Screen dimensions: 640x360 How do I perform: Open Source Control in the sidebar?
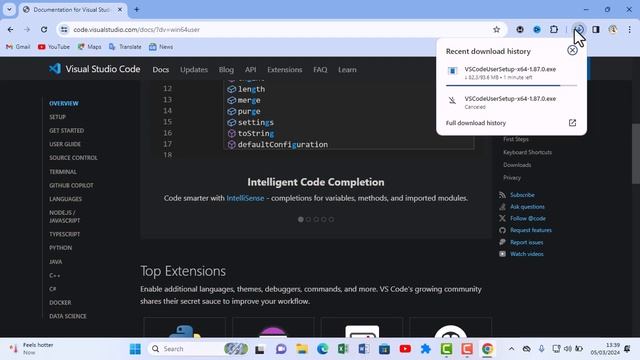click(x=73, y=158)
